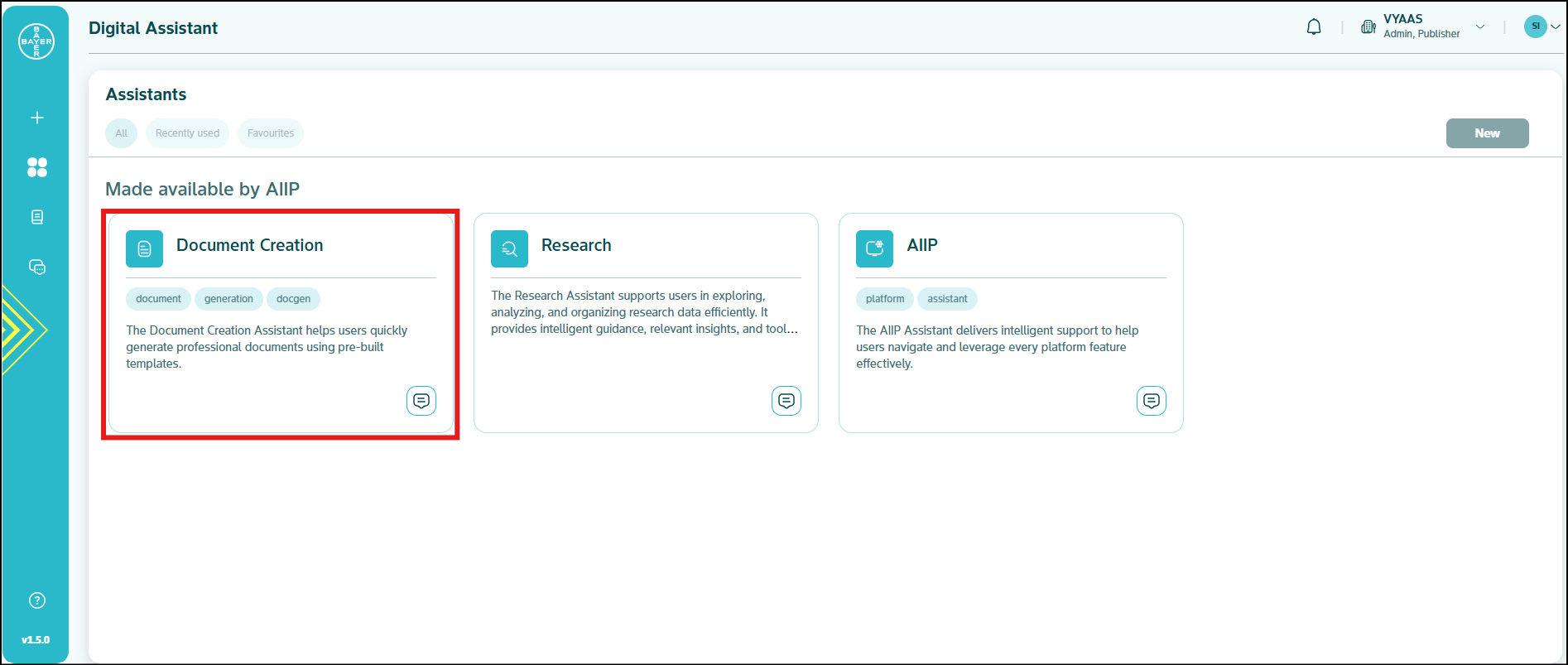
Task: Start chat from the Document Creation card icon
Action: (x=421, y=401)
